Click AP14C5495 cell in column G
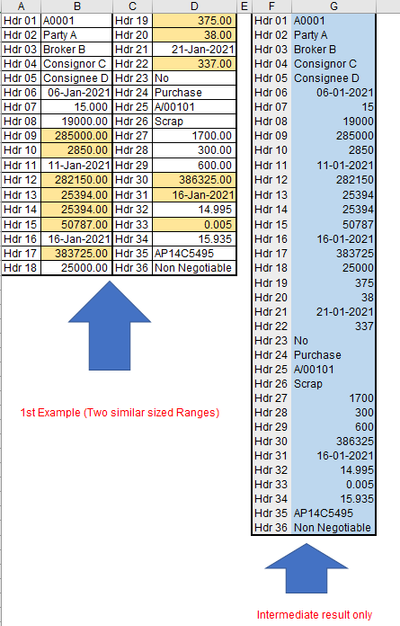 click(x=333, y=513)
